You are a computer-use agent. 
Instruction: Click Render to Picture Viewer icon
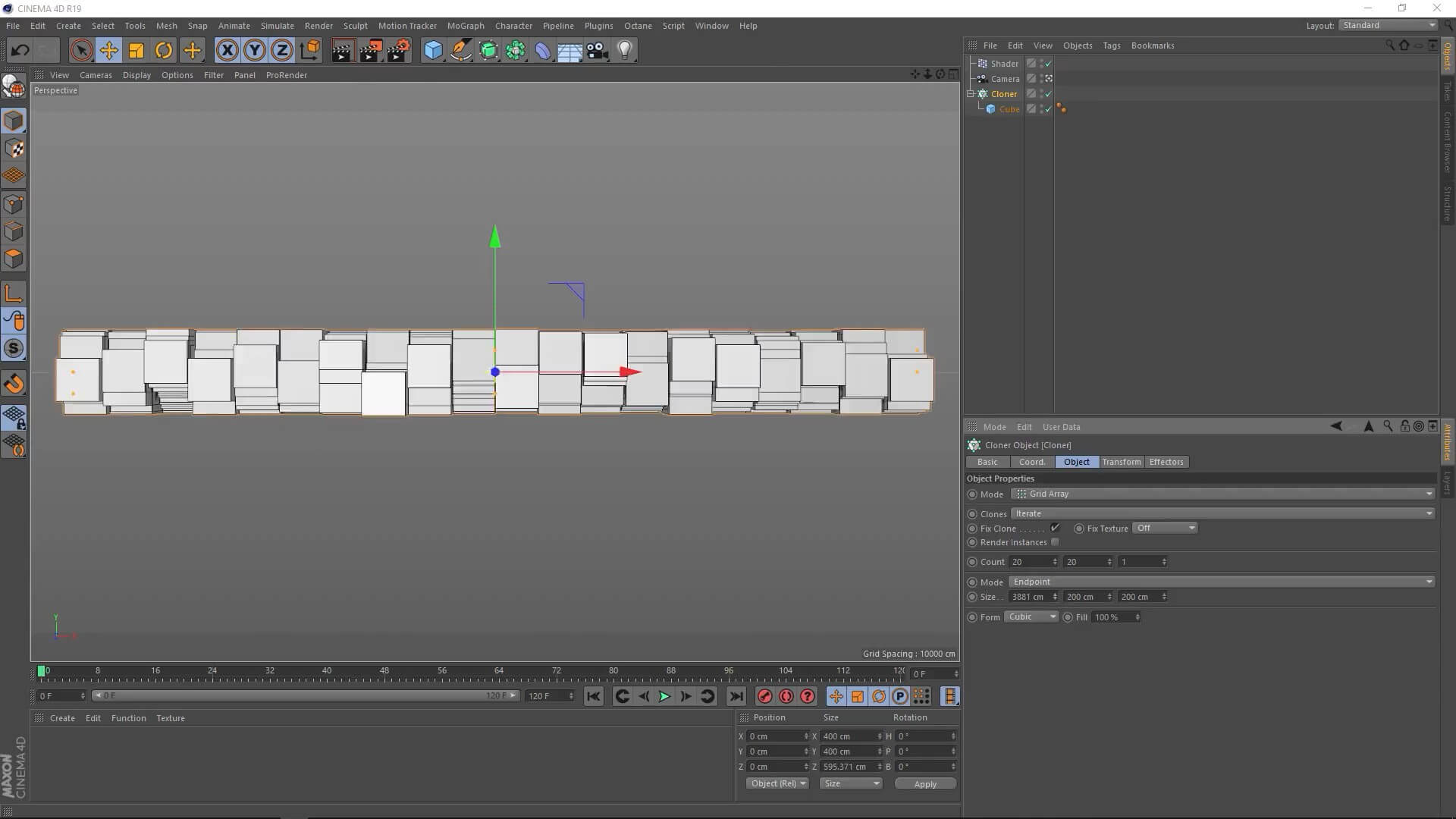[x=370, y=51]
